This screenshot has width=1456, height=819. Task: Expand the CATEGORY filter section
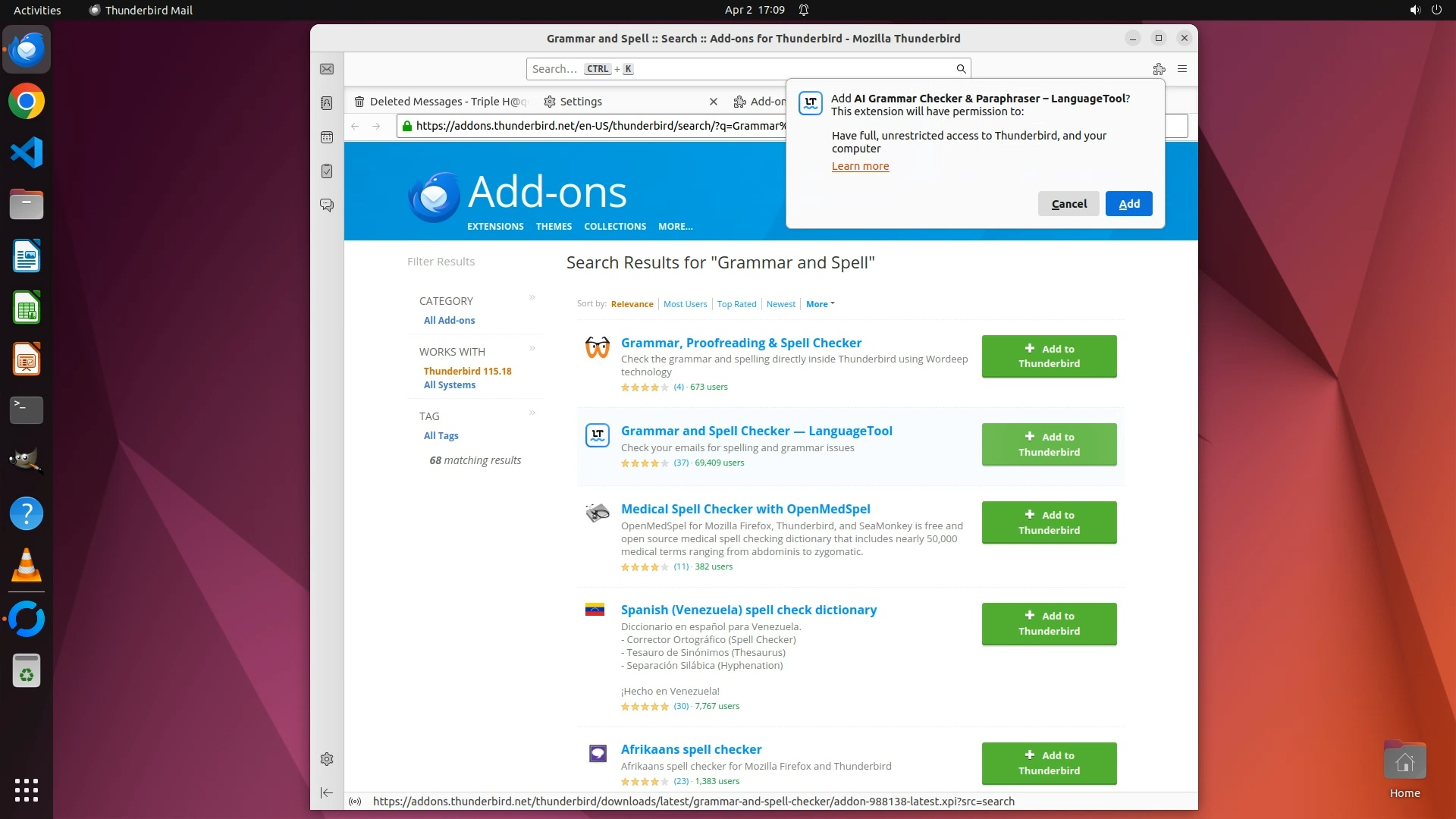coord(532,298)
